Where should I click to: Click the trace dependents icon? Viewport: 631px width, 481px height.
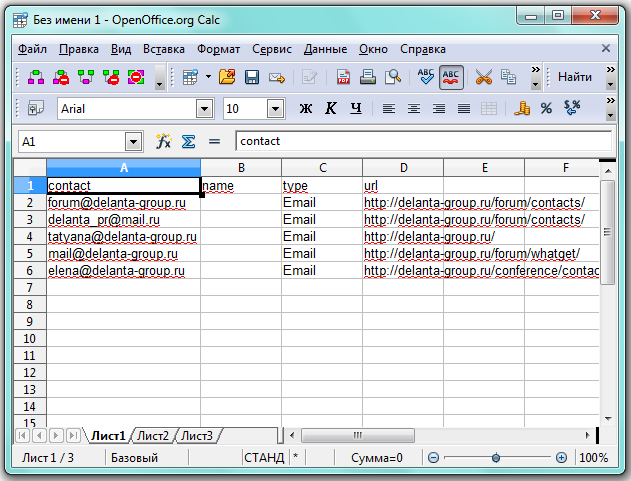86,77
